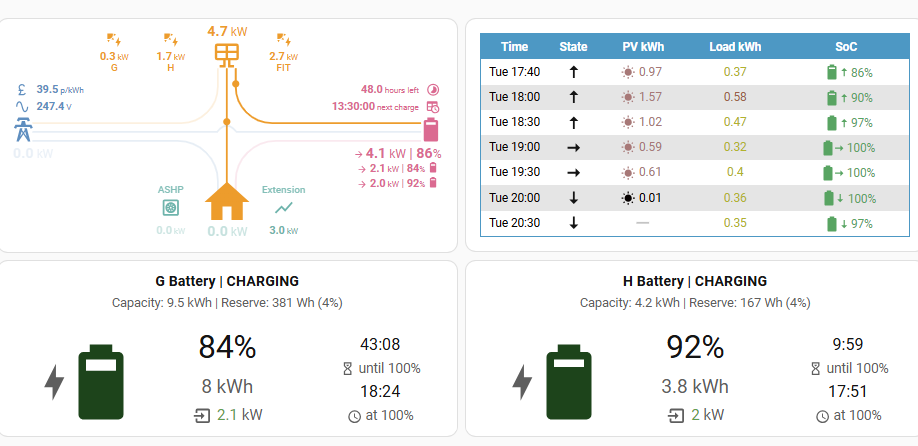The image size is (918, 446).
Task: Click the pound currency tariff icon
Action: [21, 89]
